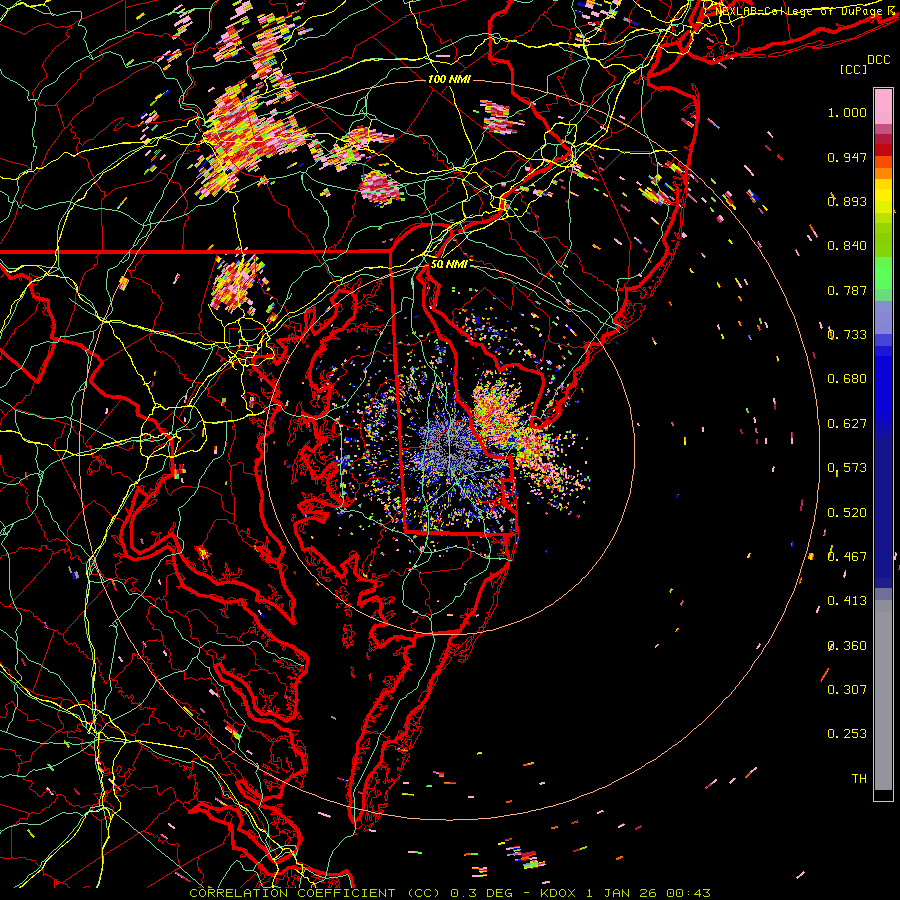Click the 1.000 value on the color scale
The image size is (900, 900).
pyautogui.click(x=847, y=112)
